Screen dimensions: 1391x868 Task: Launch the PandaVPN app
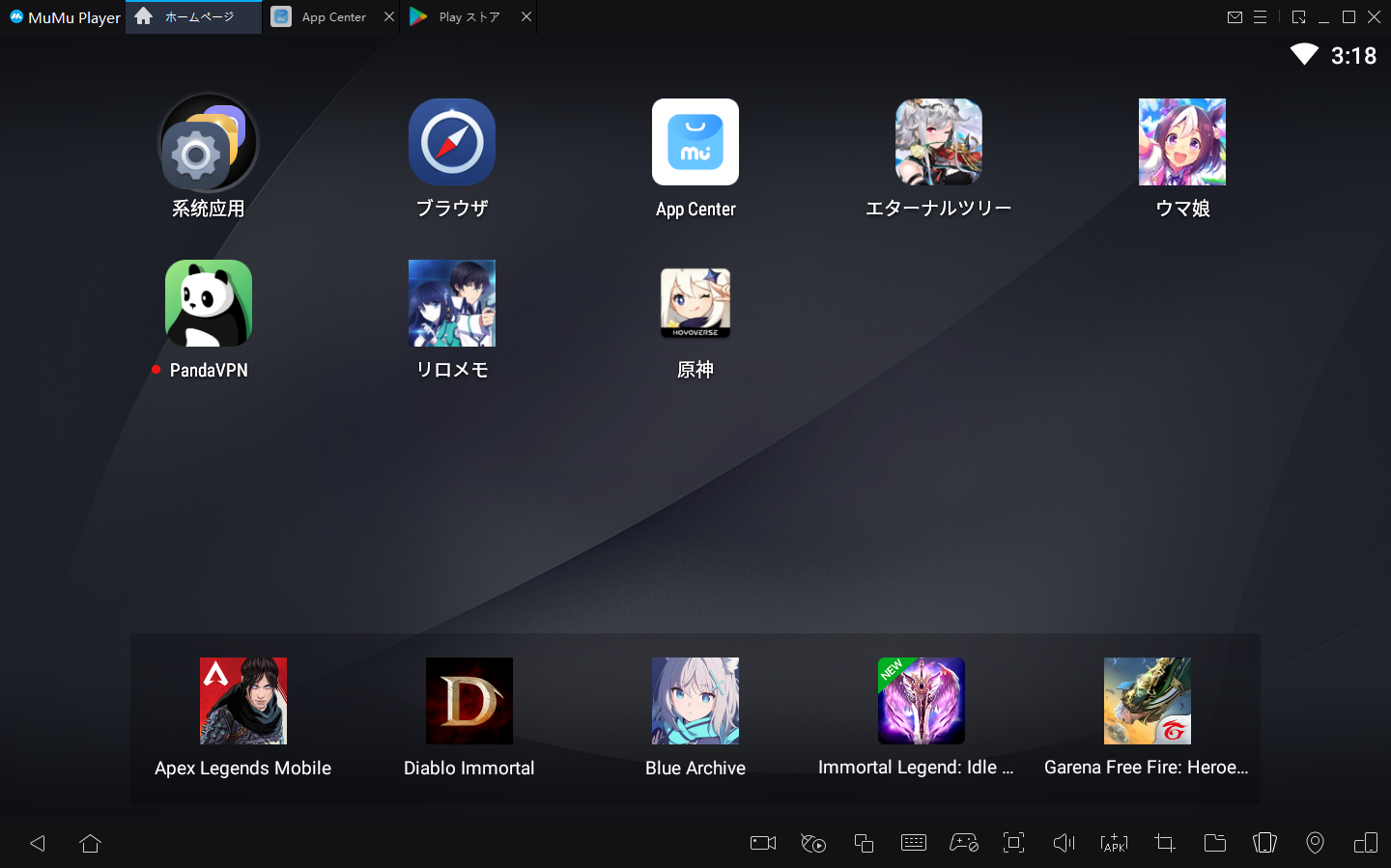209,304
